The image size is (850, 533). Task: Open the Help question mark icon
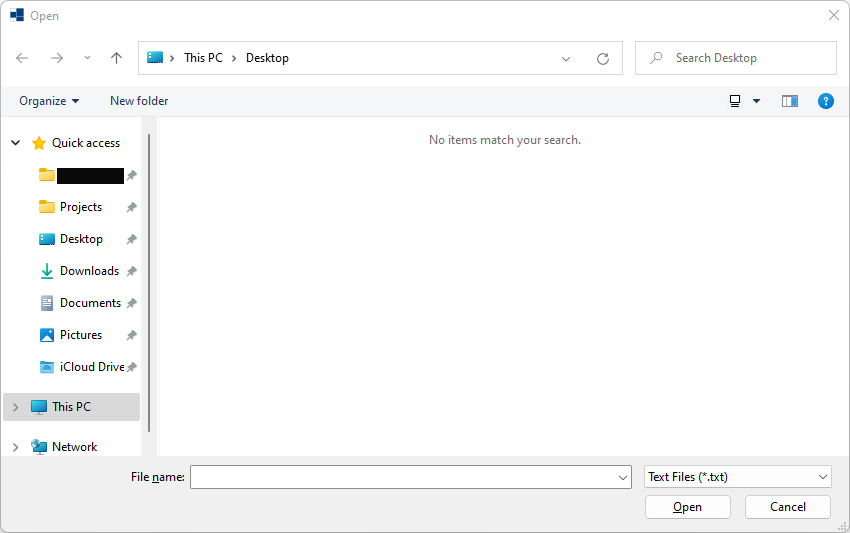click(x=826, y=101)
